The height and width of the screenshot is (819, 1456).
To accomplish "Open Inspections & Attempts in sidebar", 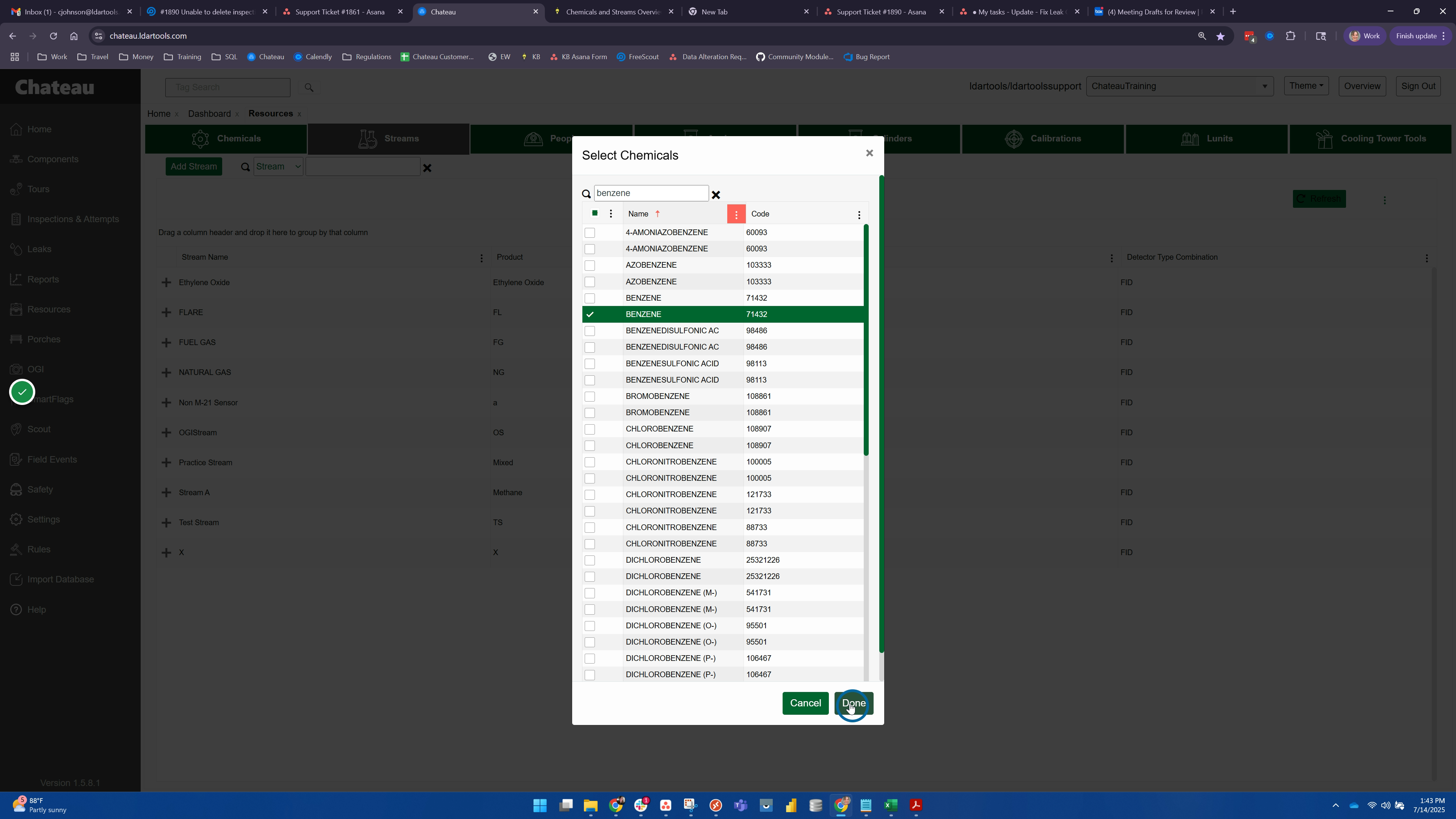I will point(73,219).
